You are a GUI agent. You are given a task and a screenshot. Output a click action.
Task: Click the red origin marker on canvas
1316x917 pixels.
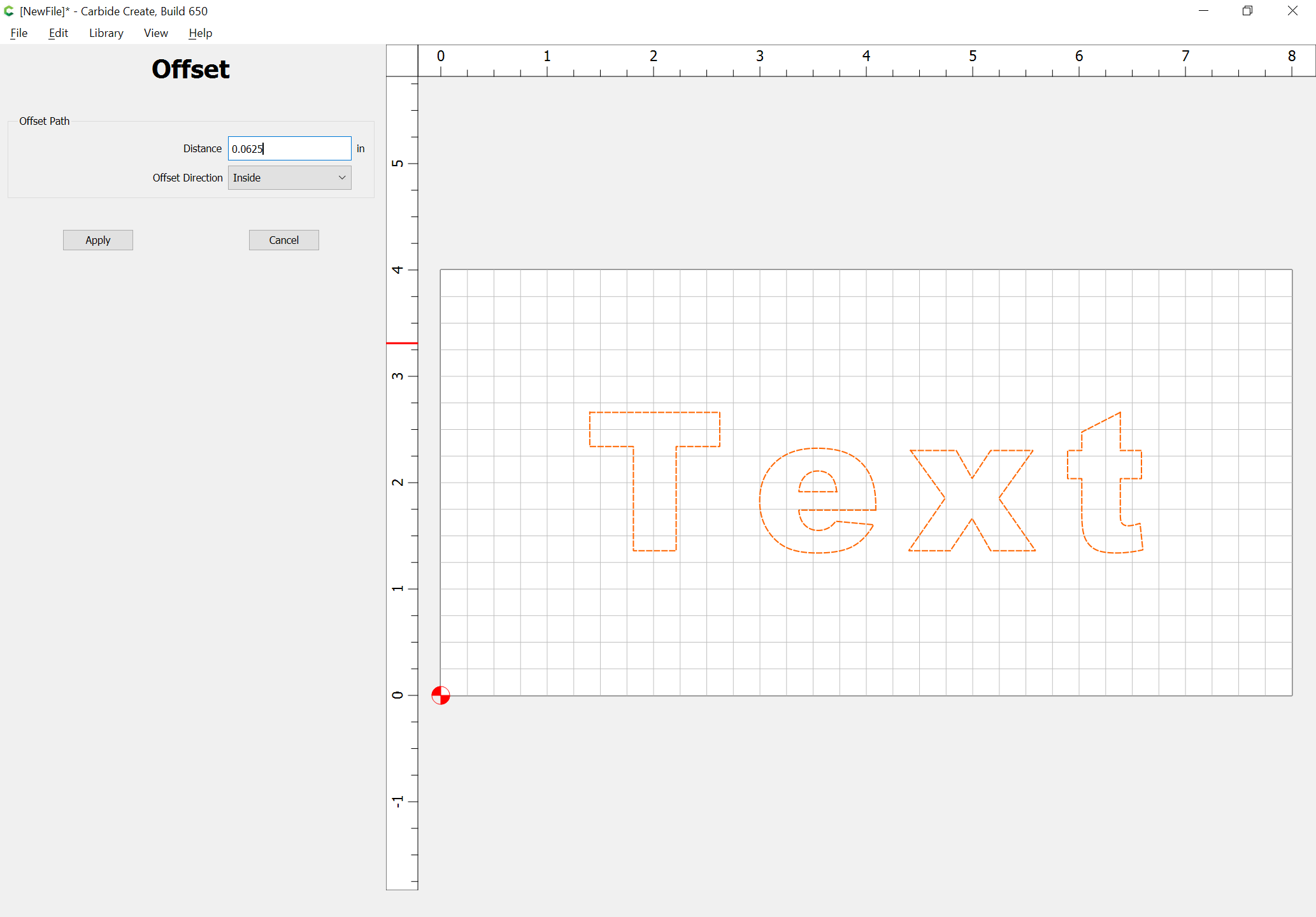pos(440,695)
